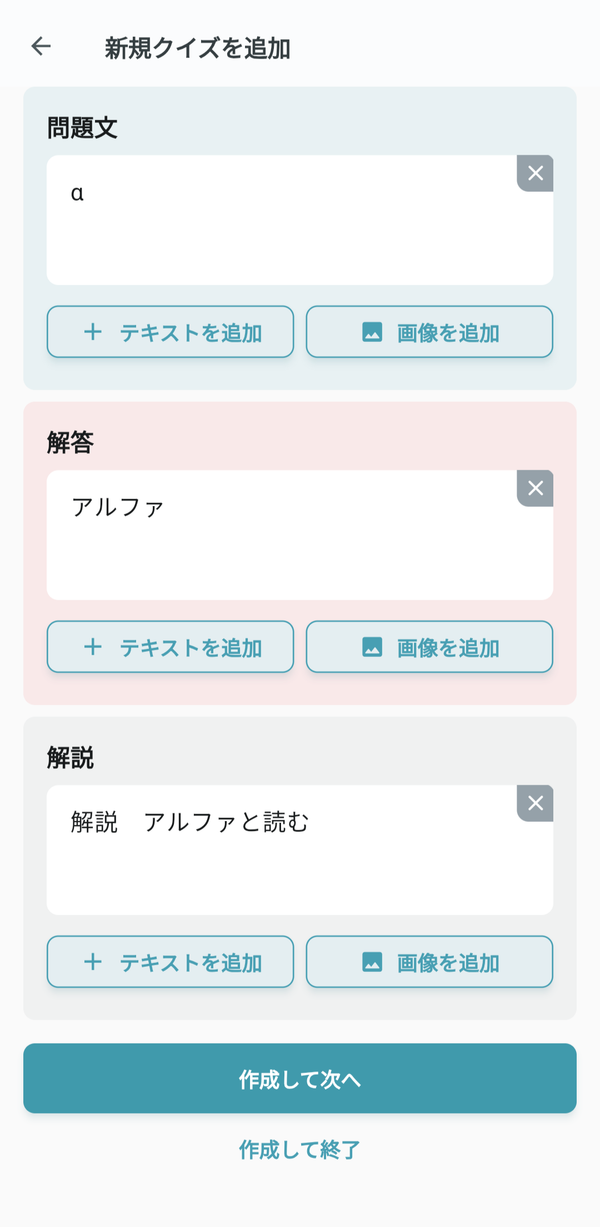Click plus icon in 問題文 テキストを追加 button
The height and width of the screenshot is (1227, 600).
[93, 332]
